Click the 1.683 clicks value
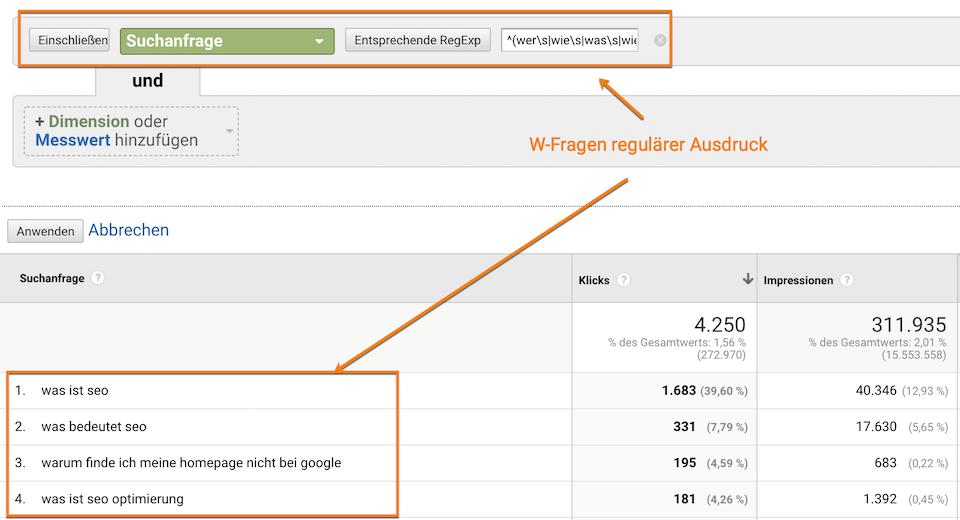Screen dimensions: 960x520 [x=679, y=391]
